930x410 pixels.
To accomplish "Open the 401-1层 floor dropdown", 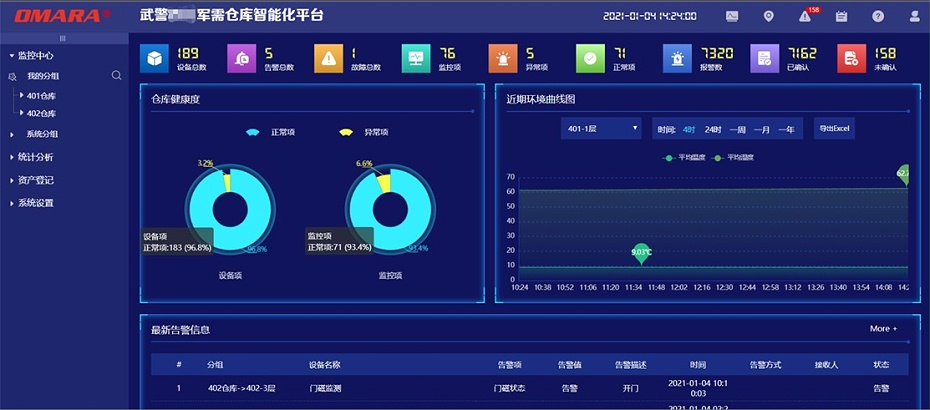I will pyautogui.click(x=602, y=129).
